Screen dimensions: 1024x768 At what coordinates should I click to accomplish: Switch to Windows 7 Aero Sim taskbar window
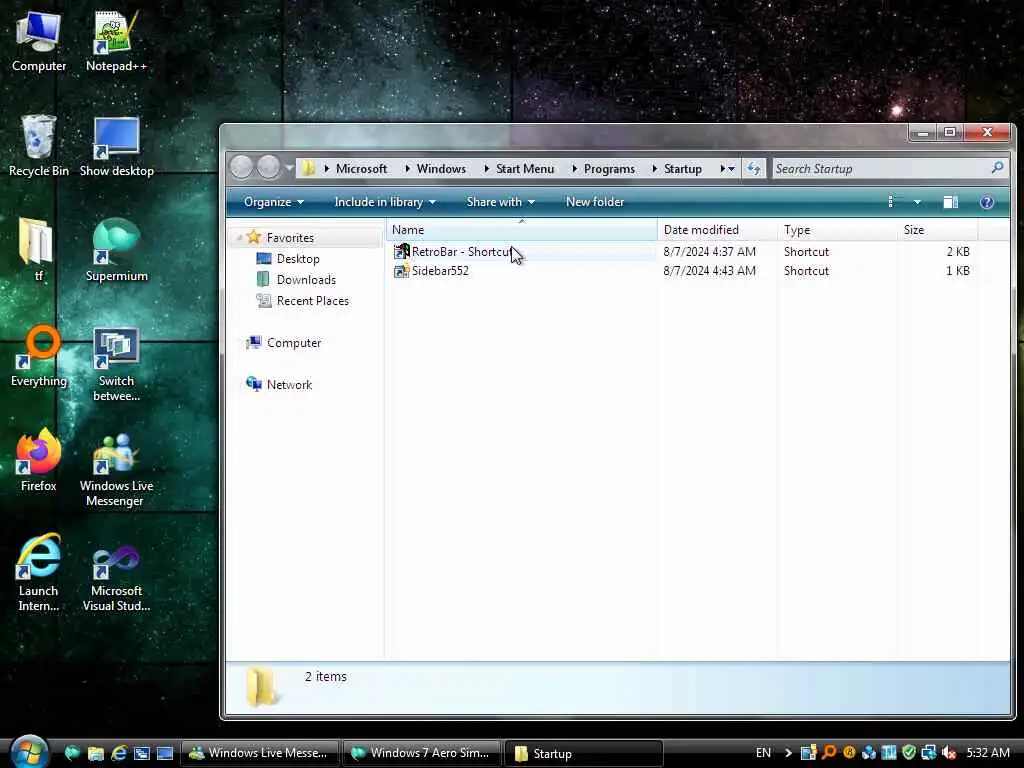pyautogui.click(x=421, y=753)
